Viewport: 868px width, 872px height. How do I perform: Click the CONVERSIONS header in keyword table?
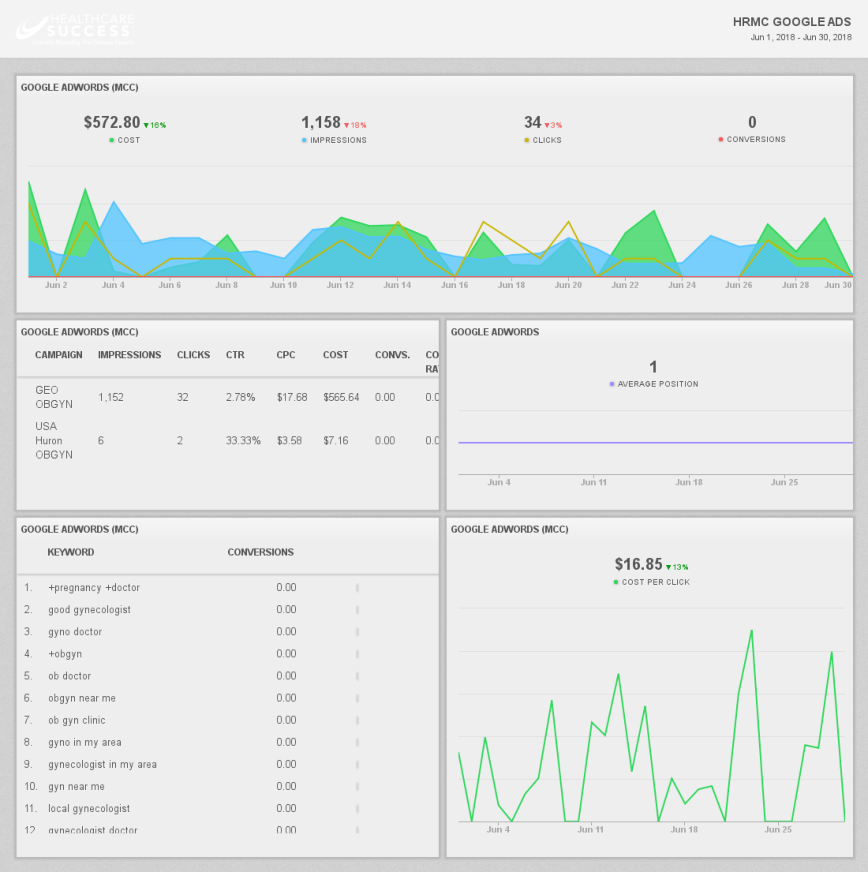[x=260, y=552]
